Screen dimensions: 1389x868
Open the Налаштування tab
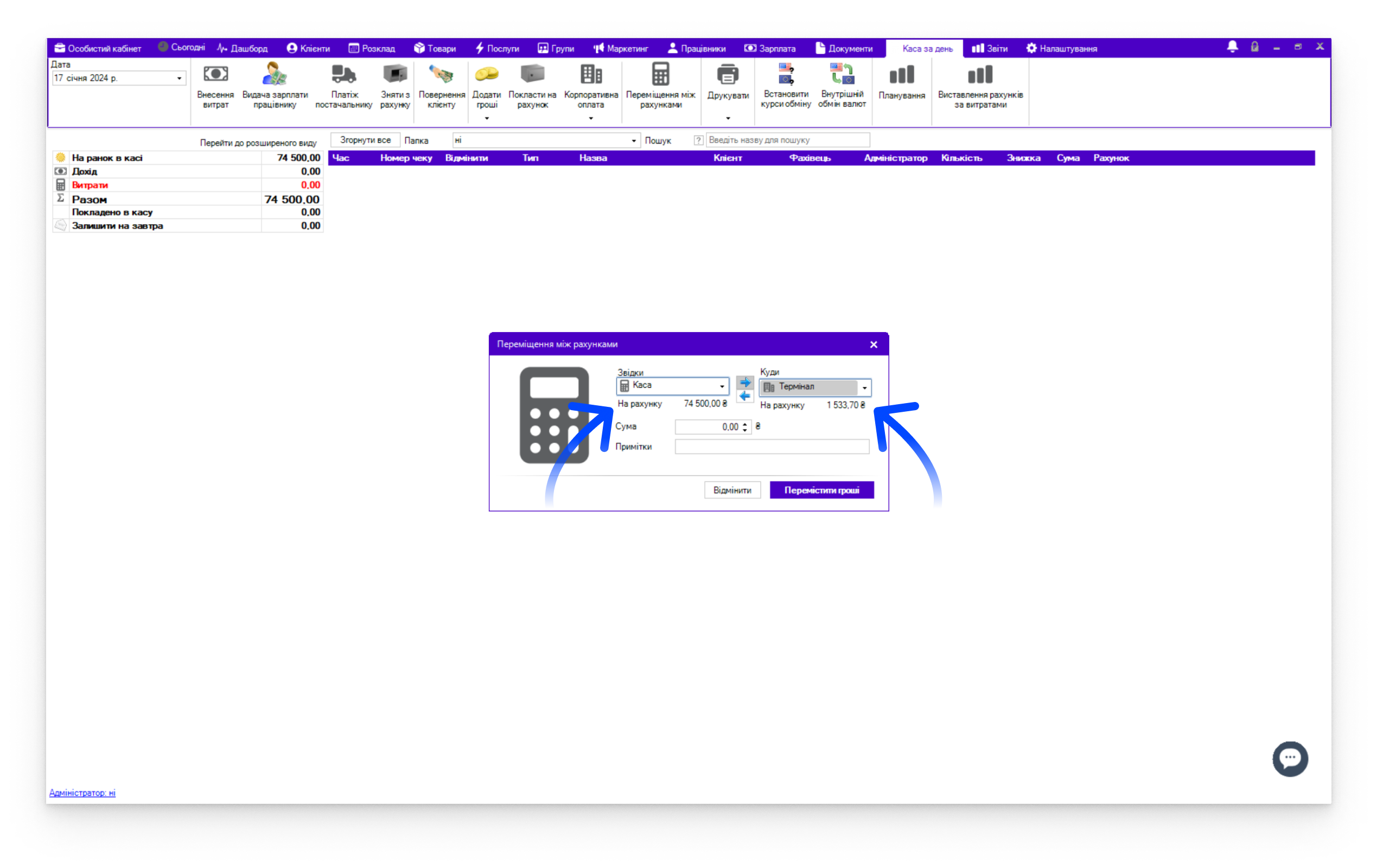1062,48
